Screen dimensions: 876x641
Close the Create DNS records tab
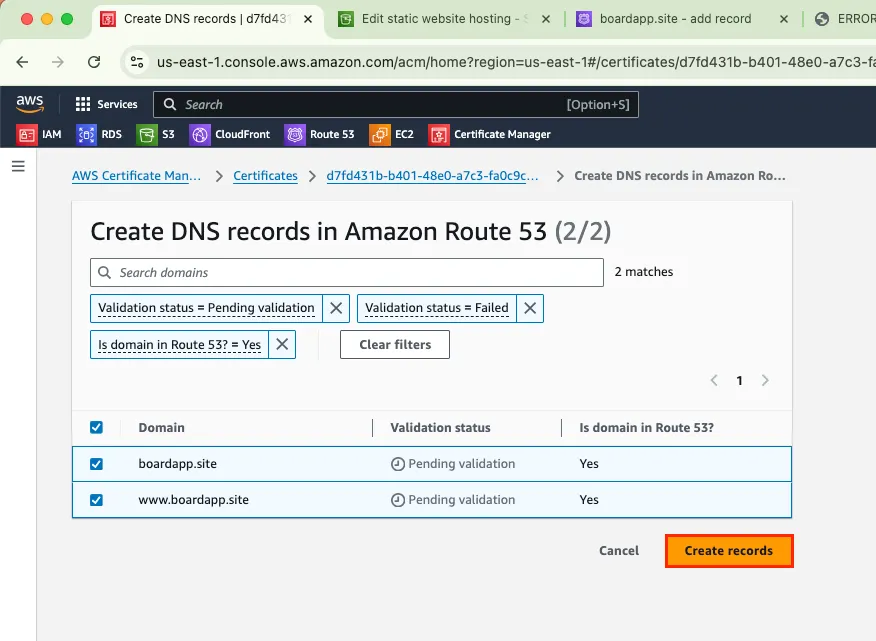[308, 19]
